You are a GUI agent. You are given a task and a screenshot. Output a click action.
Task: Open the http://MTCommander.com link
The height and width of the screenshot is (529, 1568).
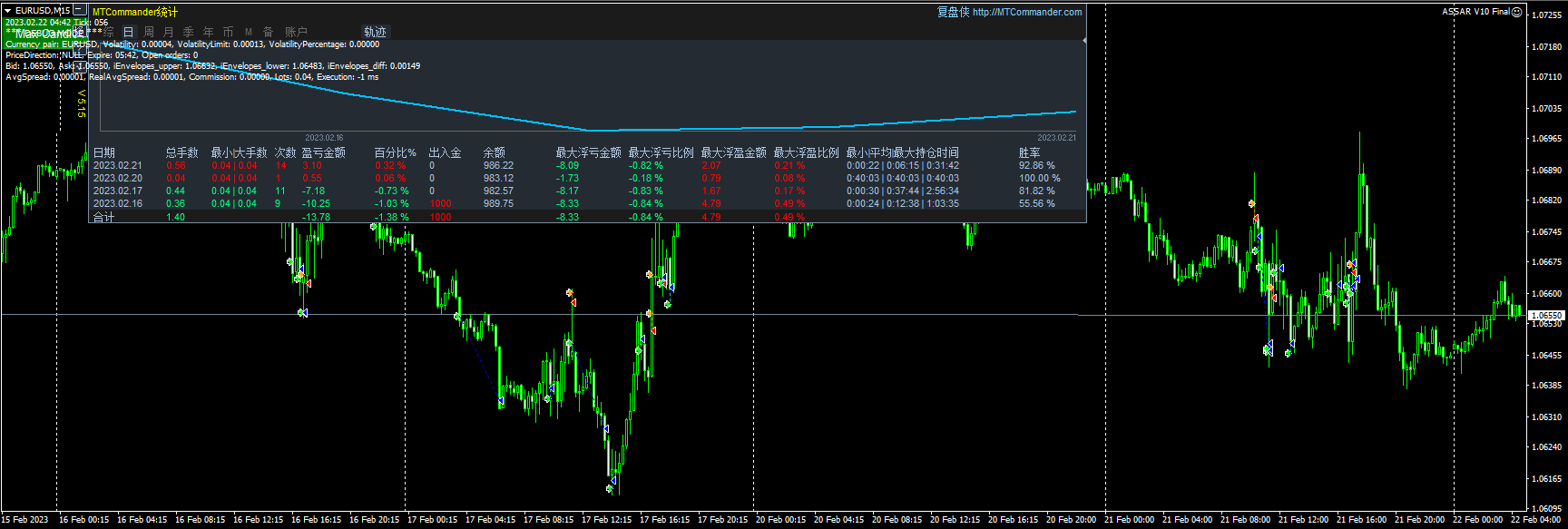[1027, 12]
